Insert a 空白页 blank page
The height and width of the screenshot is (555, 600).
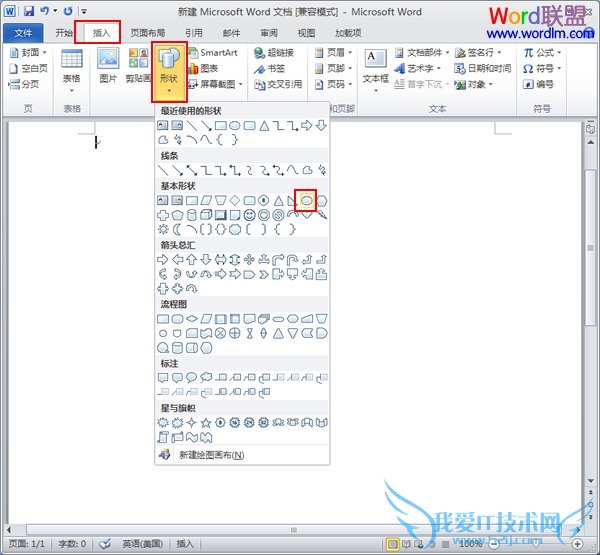(x=28, y=68)
